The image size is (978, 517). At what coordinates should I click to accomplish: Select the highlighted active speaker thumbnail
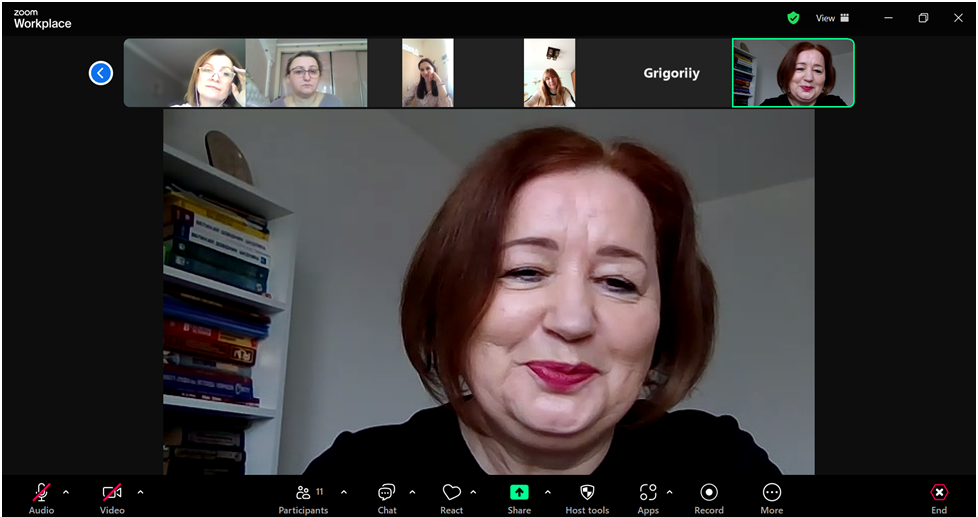point(793,73)
